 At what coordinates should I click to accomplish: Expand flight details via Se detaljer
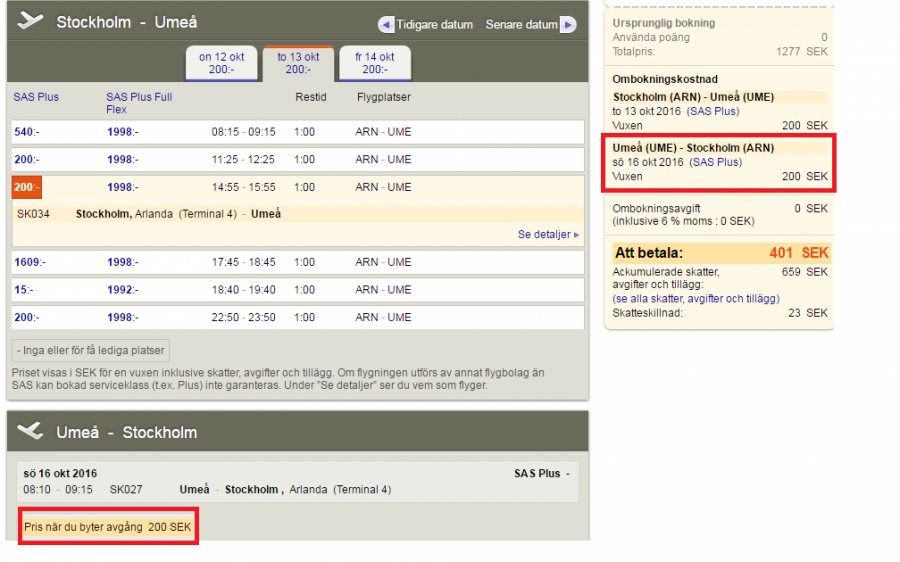(x=548, y=234)
